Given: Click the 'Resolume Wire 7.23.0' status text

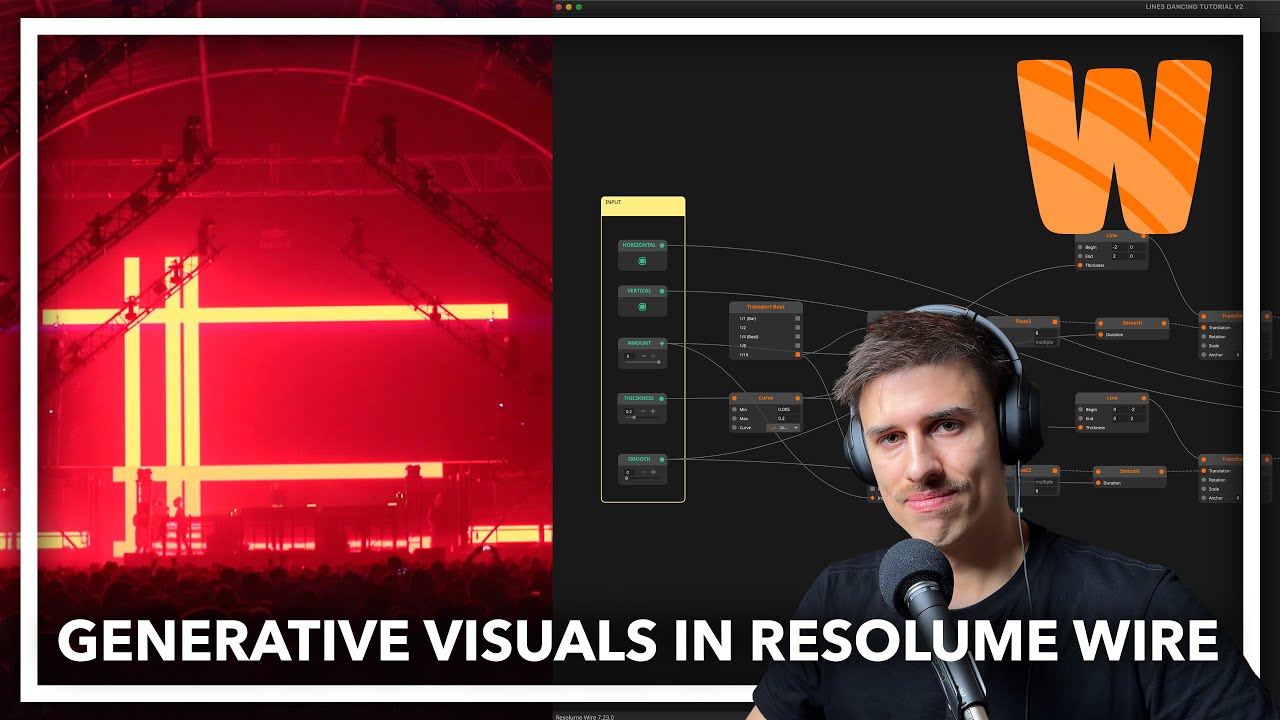Looking at the screenshot, I should pos(585,716).
